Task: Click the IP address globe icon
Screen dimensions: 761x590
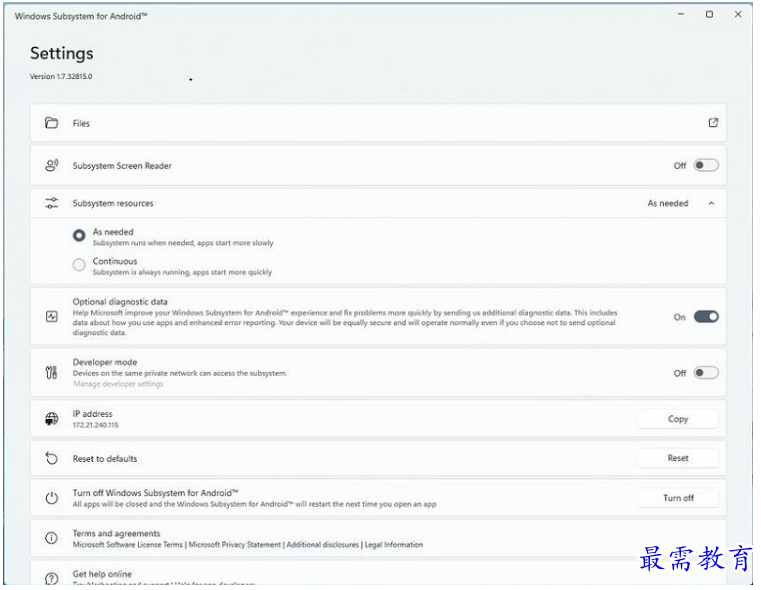Action: click(x=51, y=419)
